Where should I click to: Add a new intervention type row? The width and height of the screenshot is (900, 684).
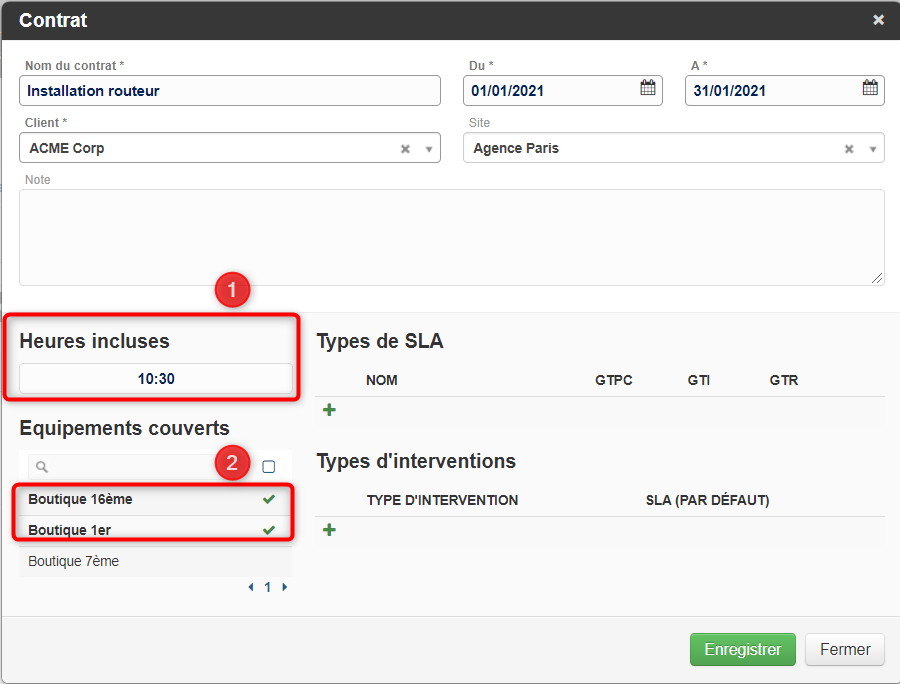click(329, 530)
